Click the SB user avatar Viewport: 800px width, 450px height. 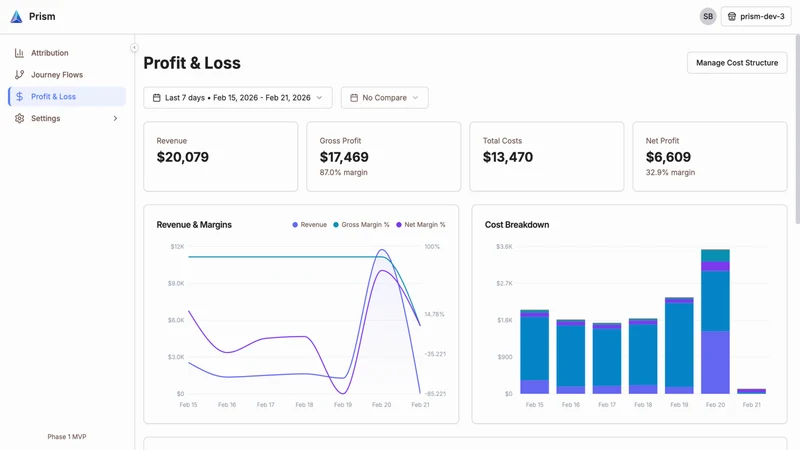tap(708, 16)
